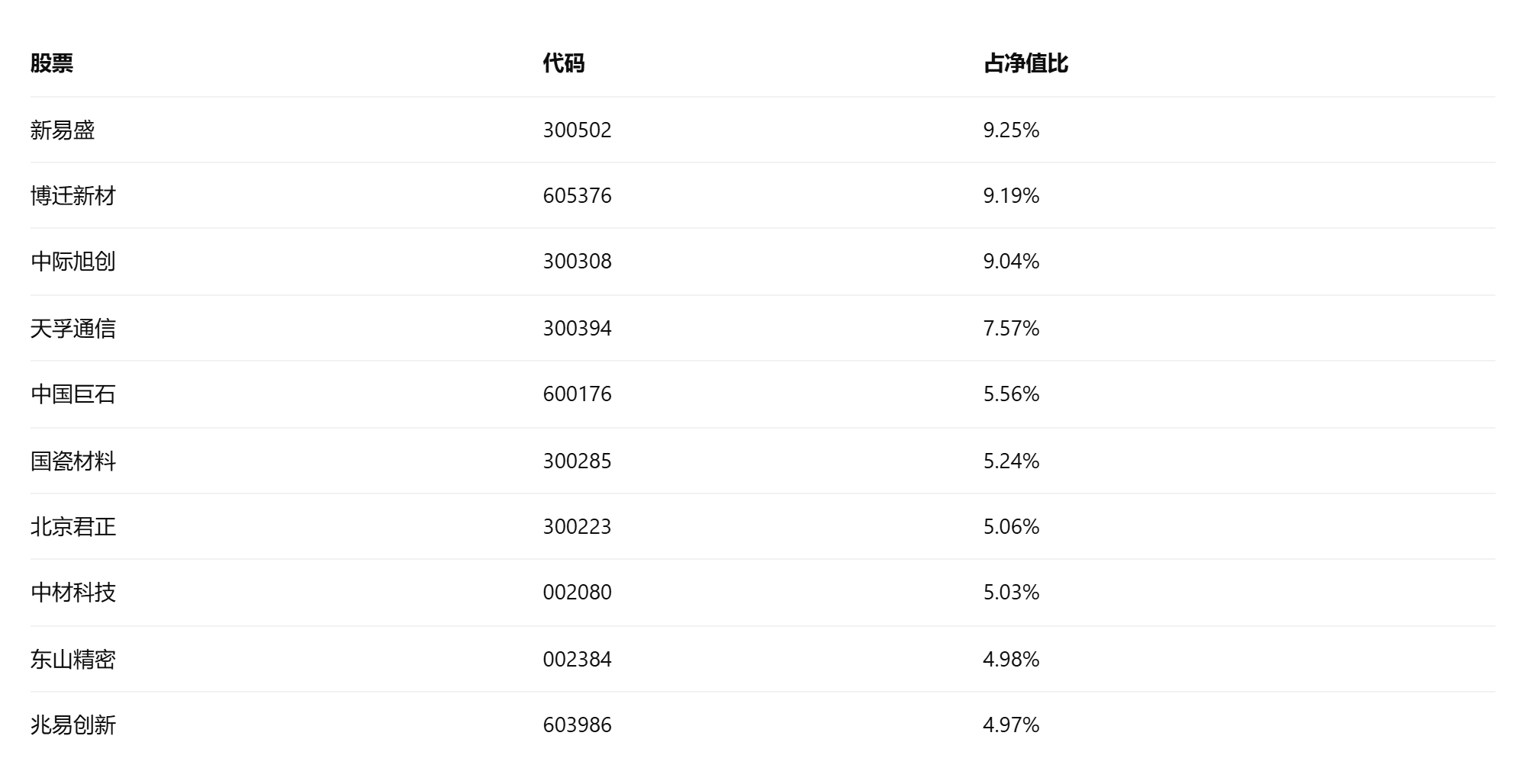Click the stock name 北京君正
Image resolution: width=1526 pixels, height=784 pixels.
[x=73, y=527]
